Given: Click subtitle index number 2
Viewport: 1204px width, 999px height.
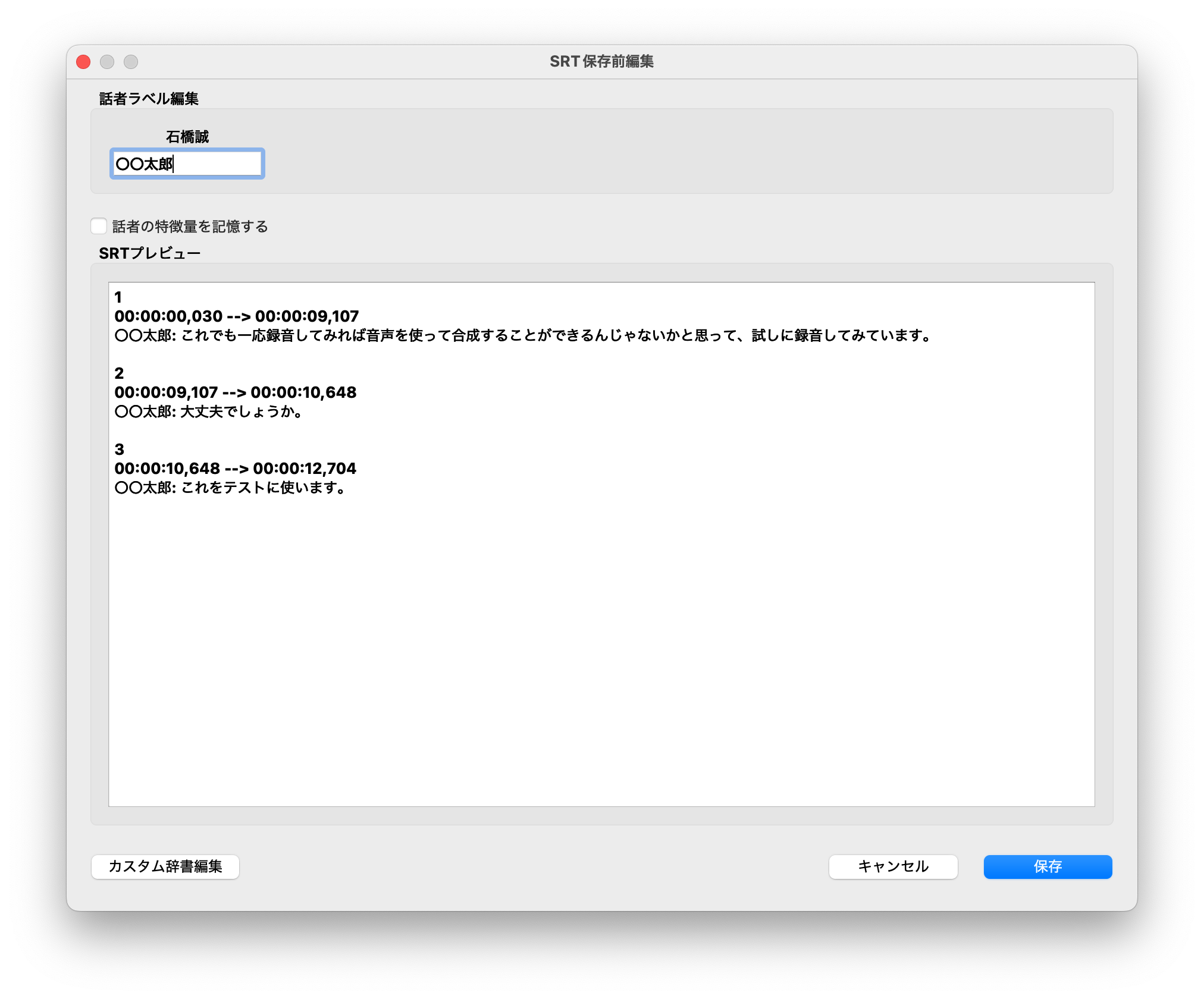Looking at the screenshot, I should [119, 373].
